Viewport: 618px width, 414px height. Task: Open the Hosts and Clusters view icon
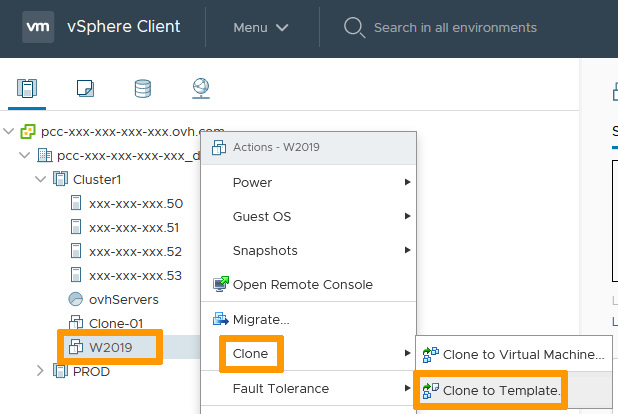coord(27,89)
